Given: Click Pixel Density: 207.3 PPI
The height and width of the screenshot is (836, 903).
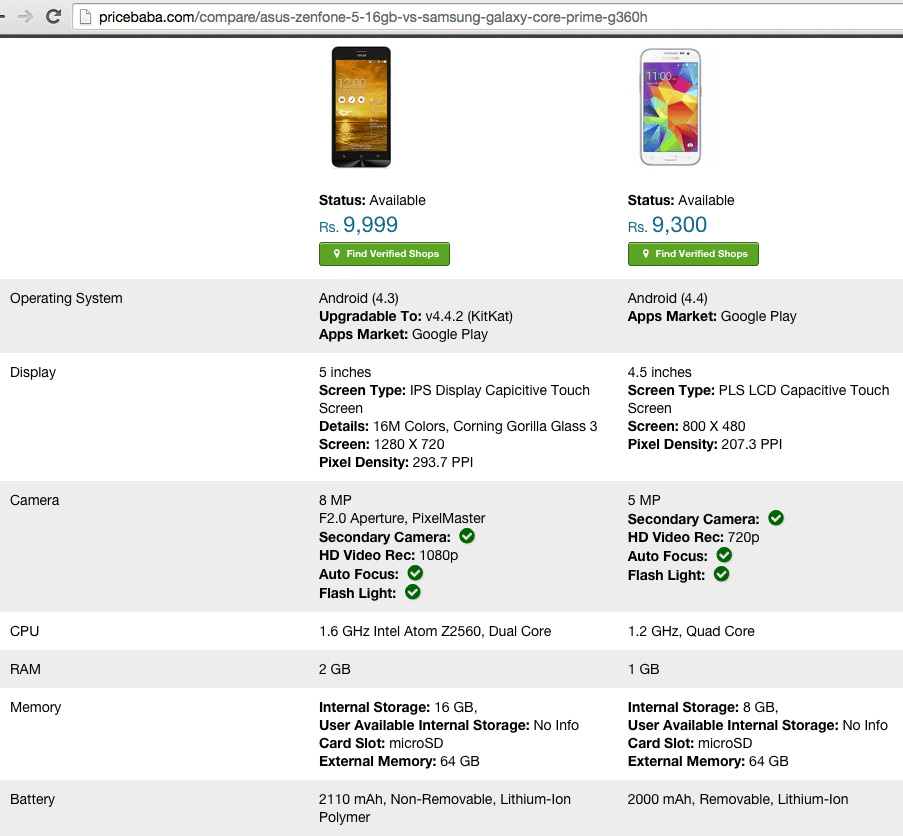Looking at the screenshot, I should click(705, 444).
